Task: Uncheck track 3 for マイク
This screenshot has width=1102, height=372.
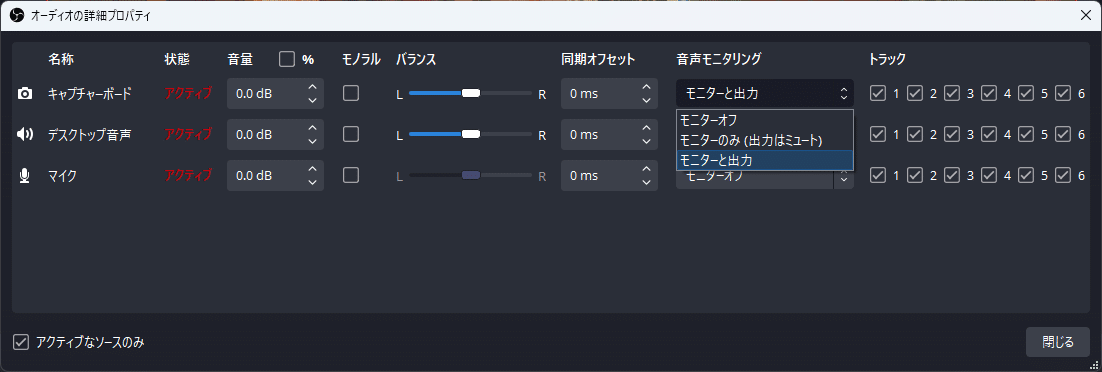Action: coord(952,176)
